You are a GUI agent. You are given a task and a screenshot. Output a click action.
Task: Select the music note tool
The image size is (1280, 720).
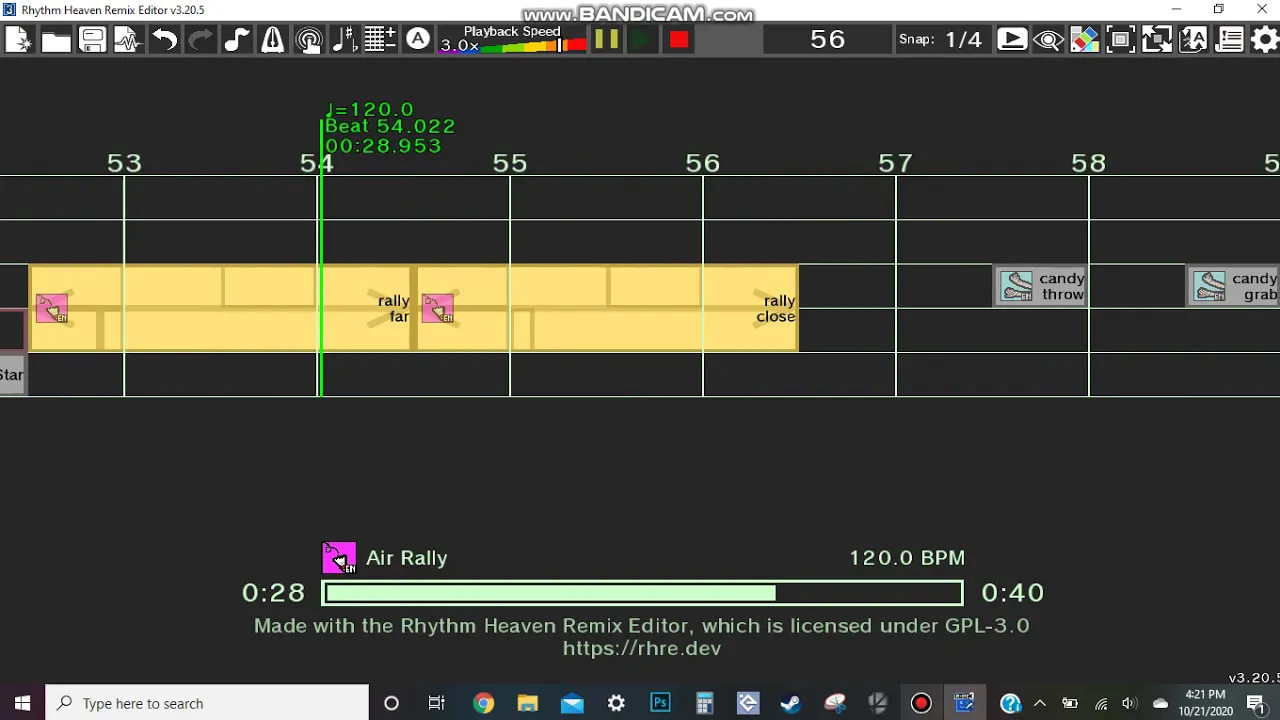tap(237, 40)
